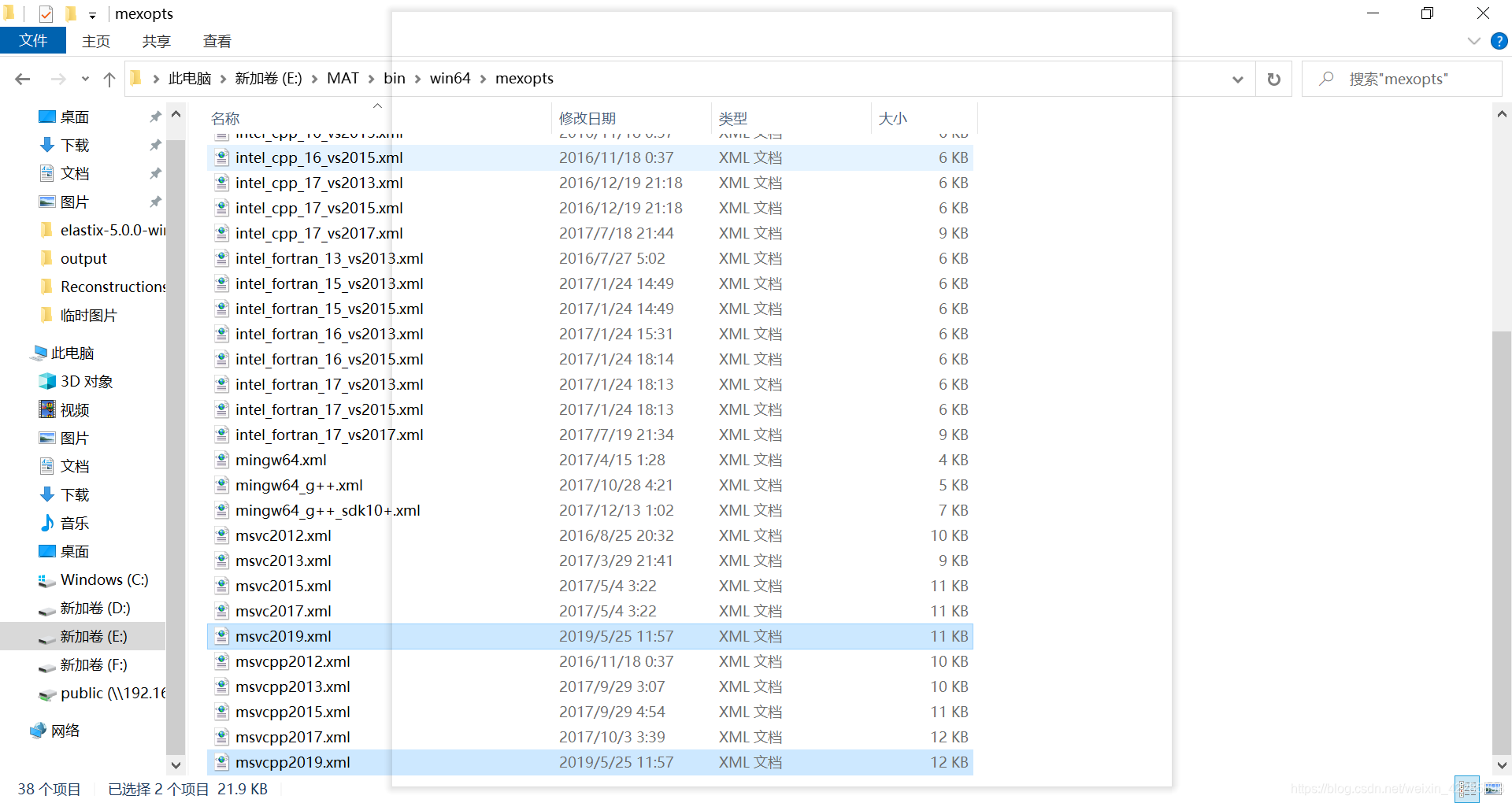
Task: Open the 查看 ribbon tab
Action: (x=217, y=41)
